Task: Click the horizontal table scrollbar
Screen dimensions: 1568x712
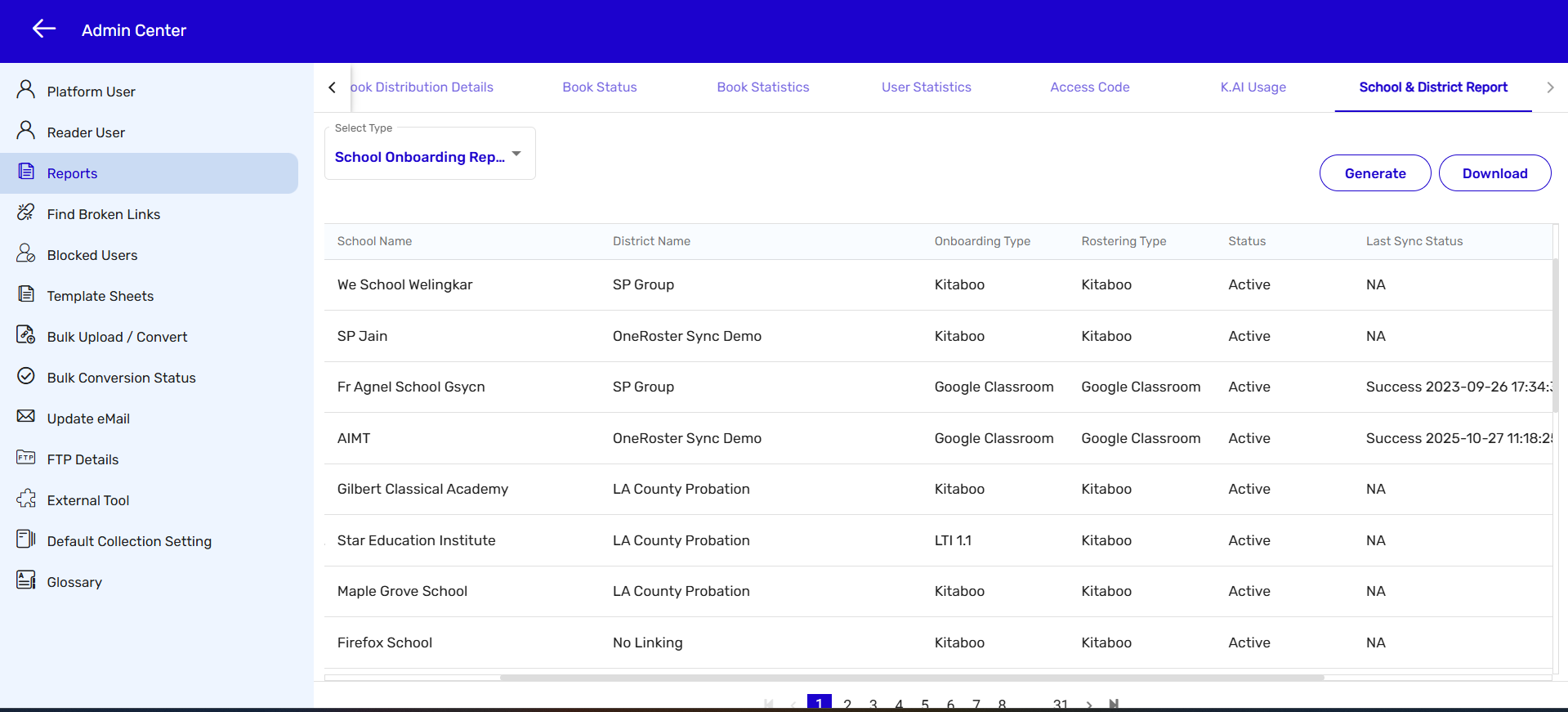Action: tap(911, 678)
